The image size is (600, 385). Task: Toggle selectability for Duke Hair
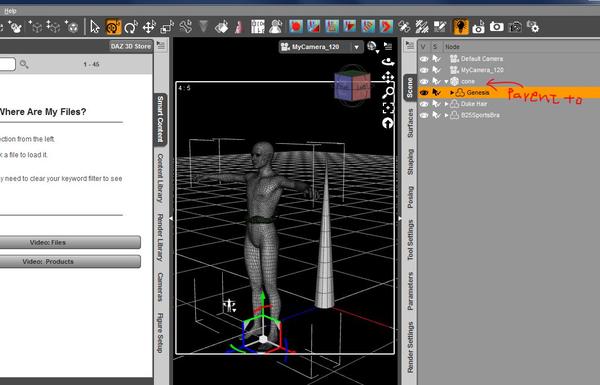[436, 104]
